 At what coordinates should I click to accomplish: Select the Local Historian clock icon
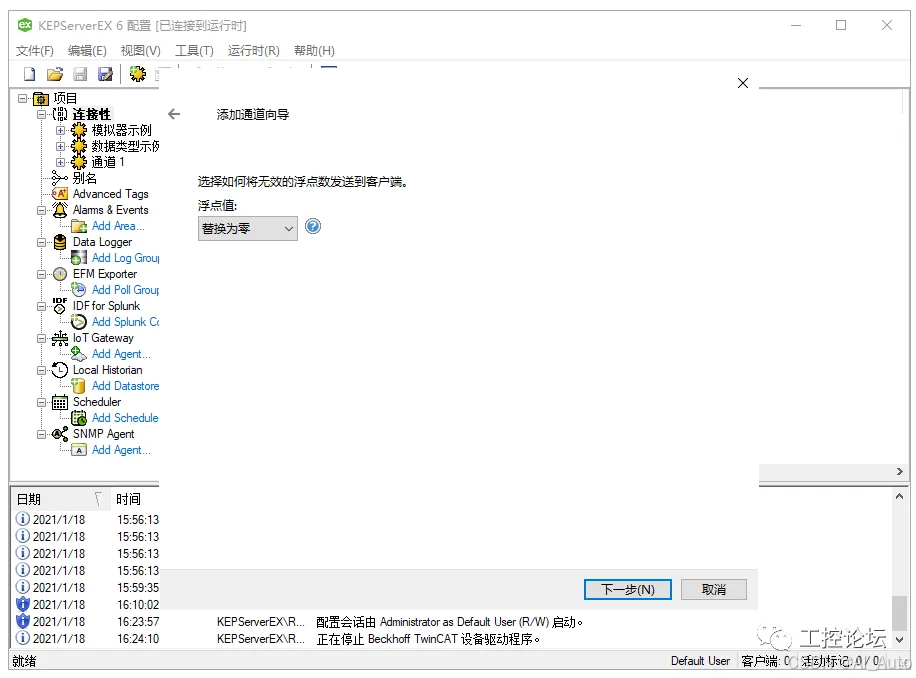pyautogui.click(x=60, y=370)
